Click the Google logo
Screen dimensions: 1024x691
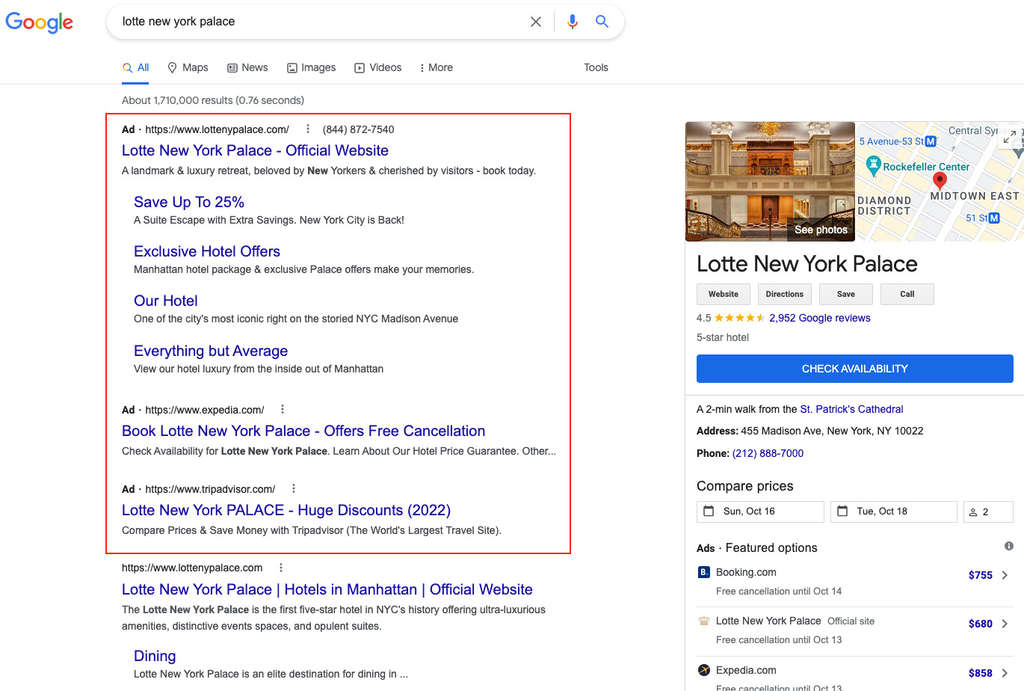[39, 22]
